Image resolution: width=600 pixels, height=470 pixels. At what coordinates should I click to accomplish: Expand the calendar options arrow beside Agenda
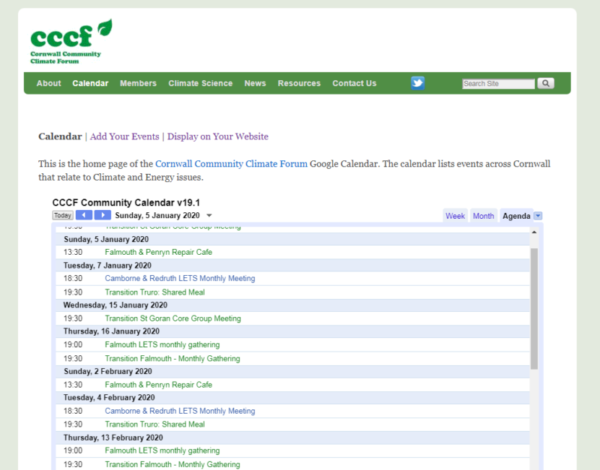538,215
